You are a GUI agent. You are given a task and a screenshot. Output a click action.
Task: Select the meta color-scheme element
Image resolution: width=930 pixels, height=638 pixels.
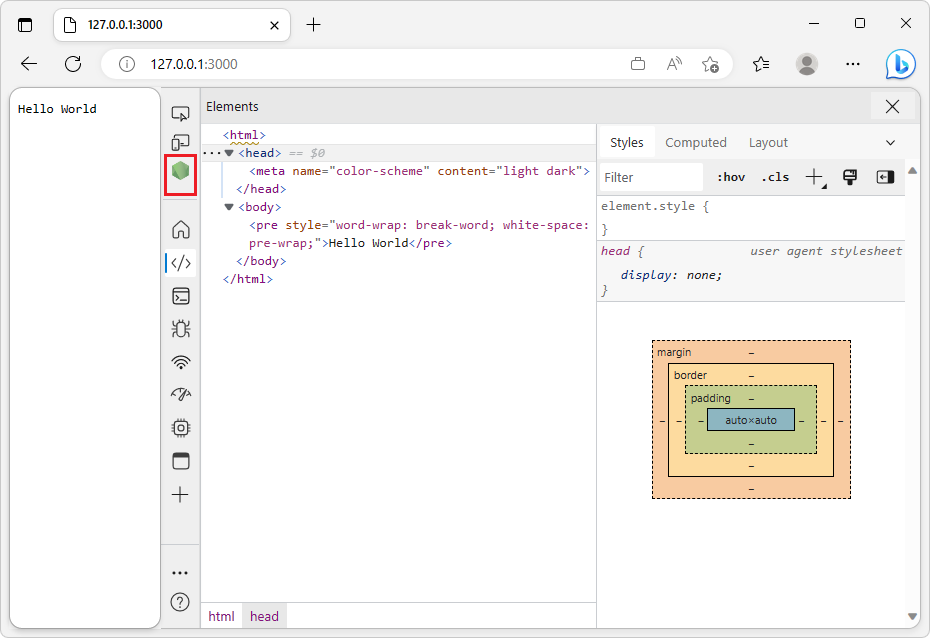(x=419, y=171)
